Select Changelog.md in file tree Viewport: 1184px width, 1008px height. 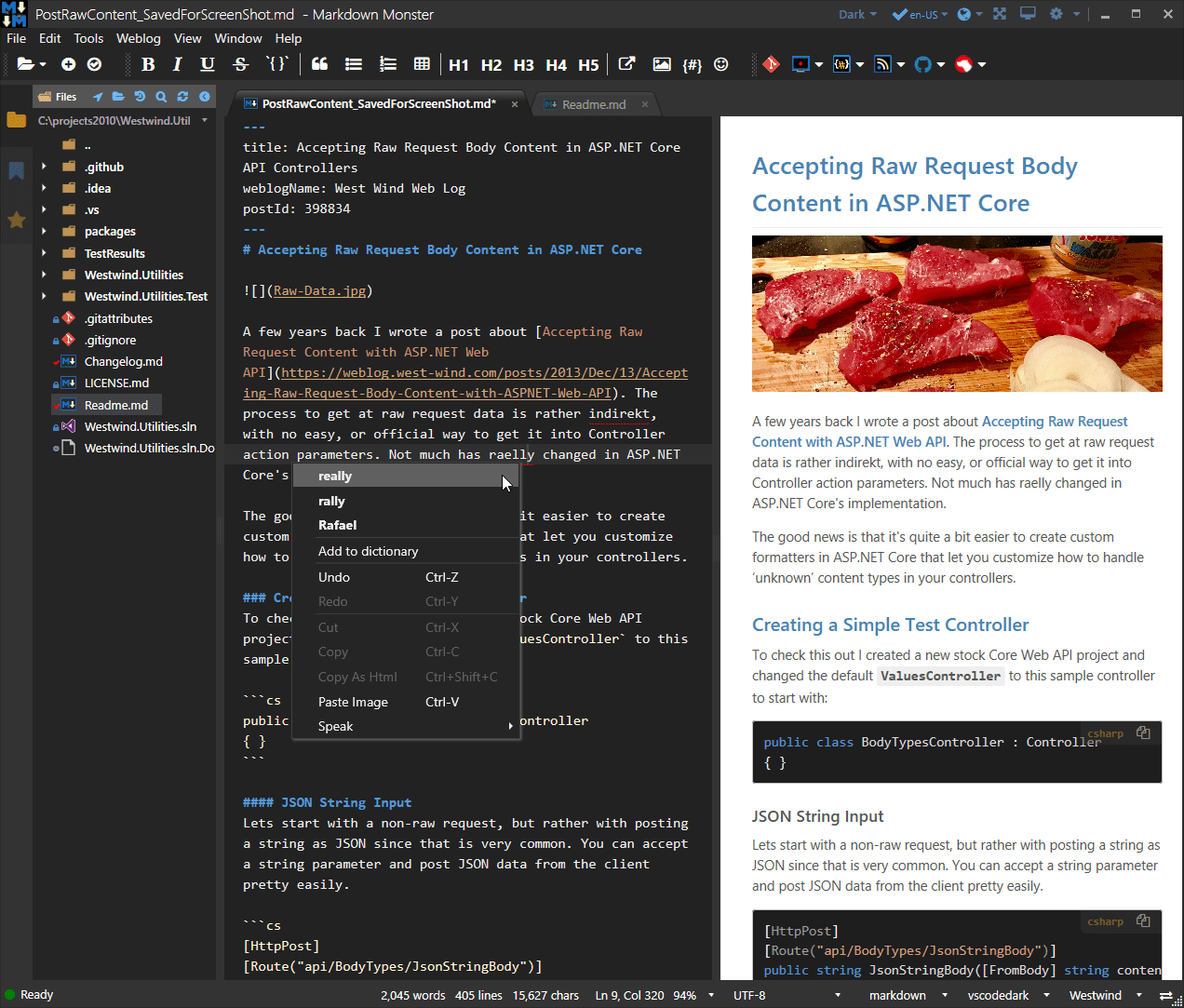123,361
